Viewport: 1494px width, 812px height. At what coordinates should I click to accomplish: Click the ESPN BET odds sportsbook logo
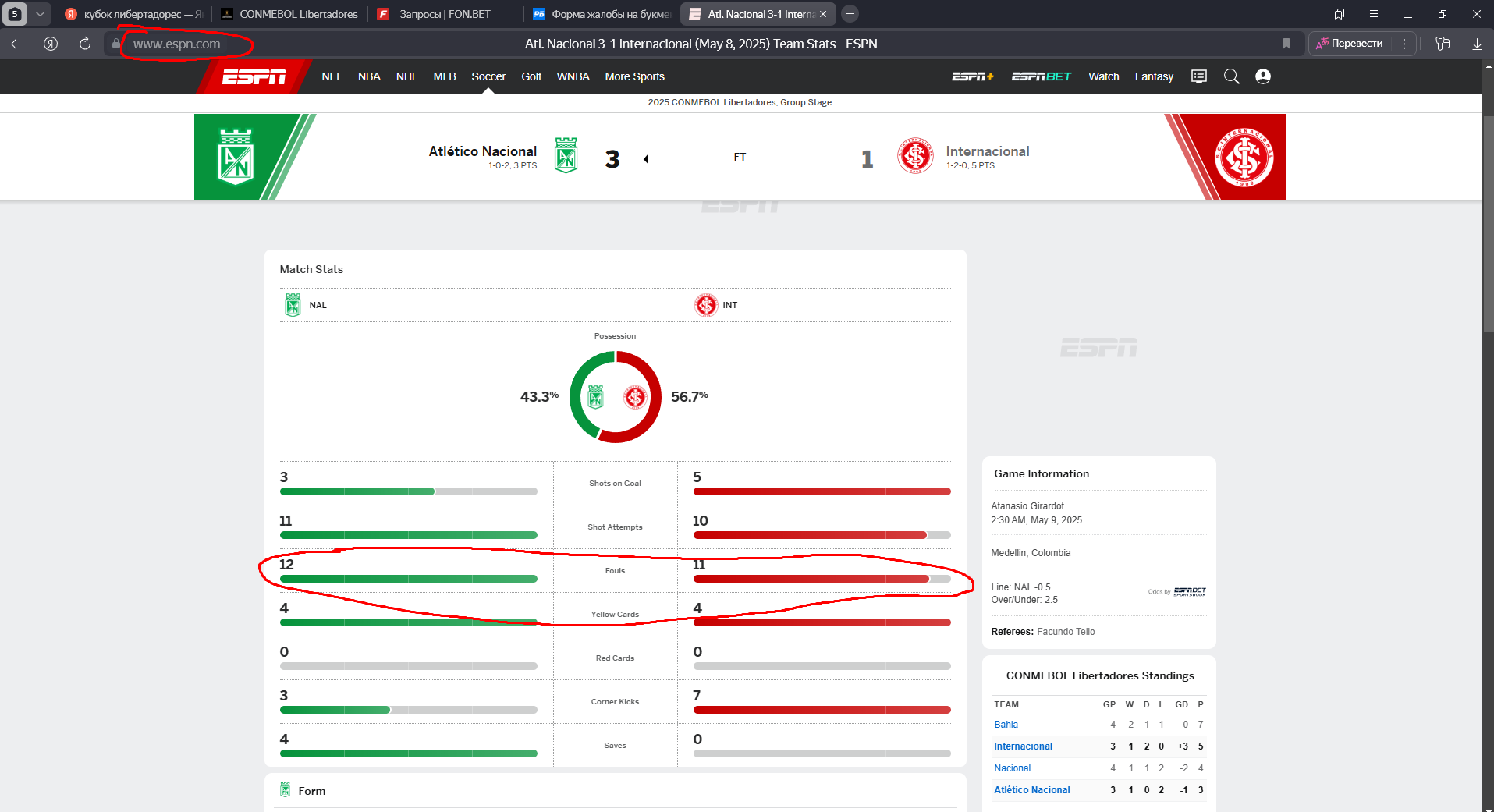pos(1190,591)
